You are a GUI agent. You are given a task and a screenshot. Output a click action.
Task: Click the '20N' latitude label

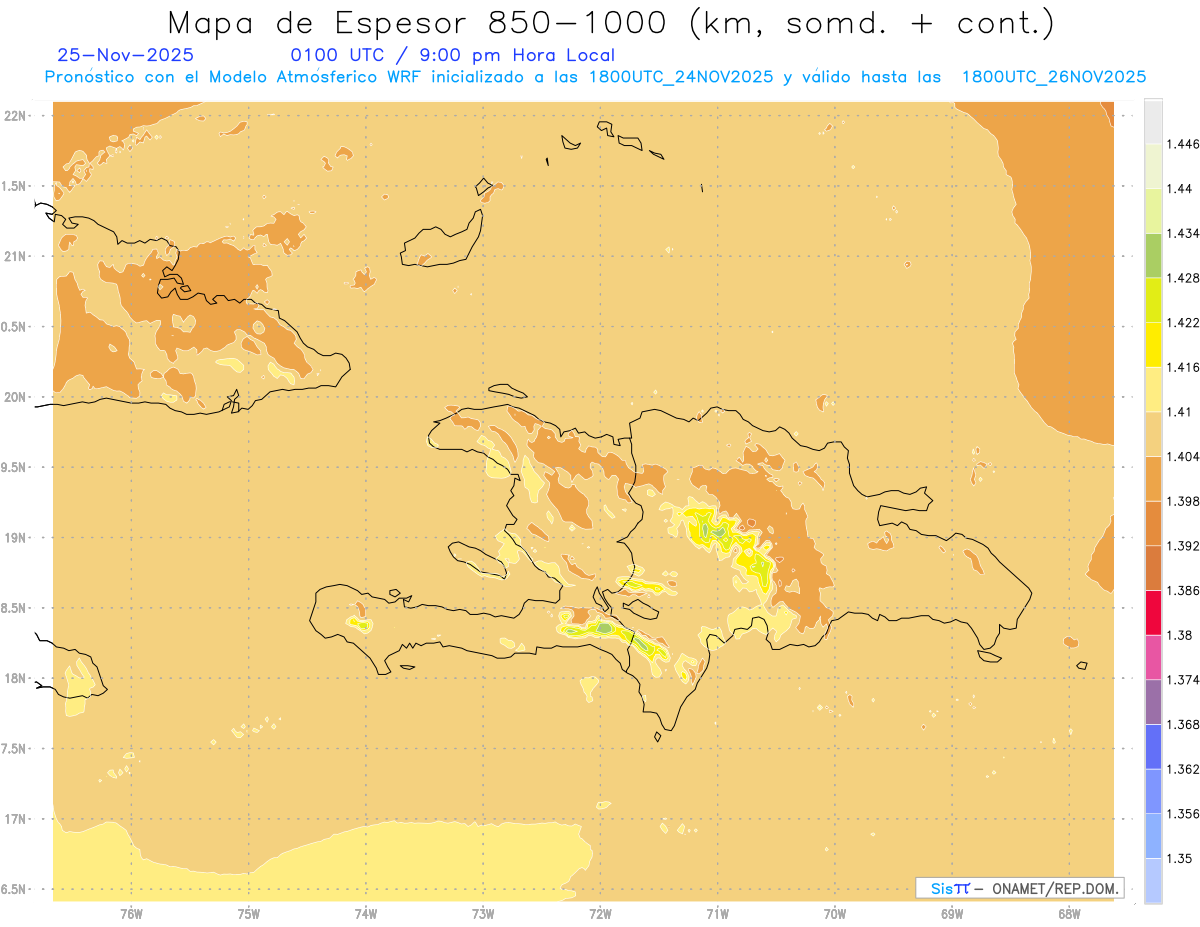pos(15,397)
